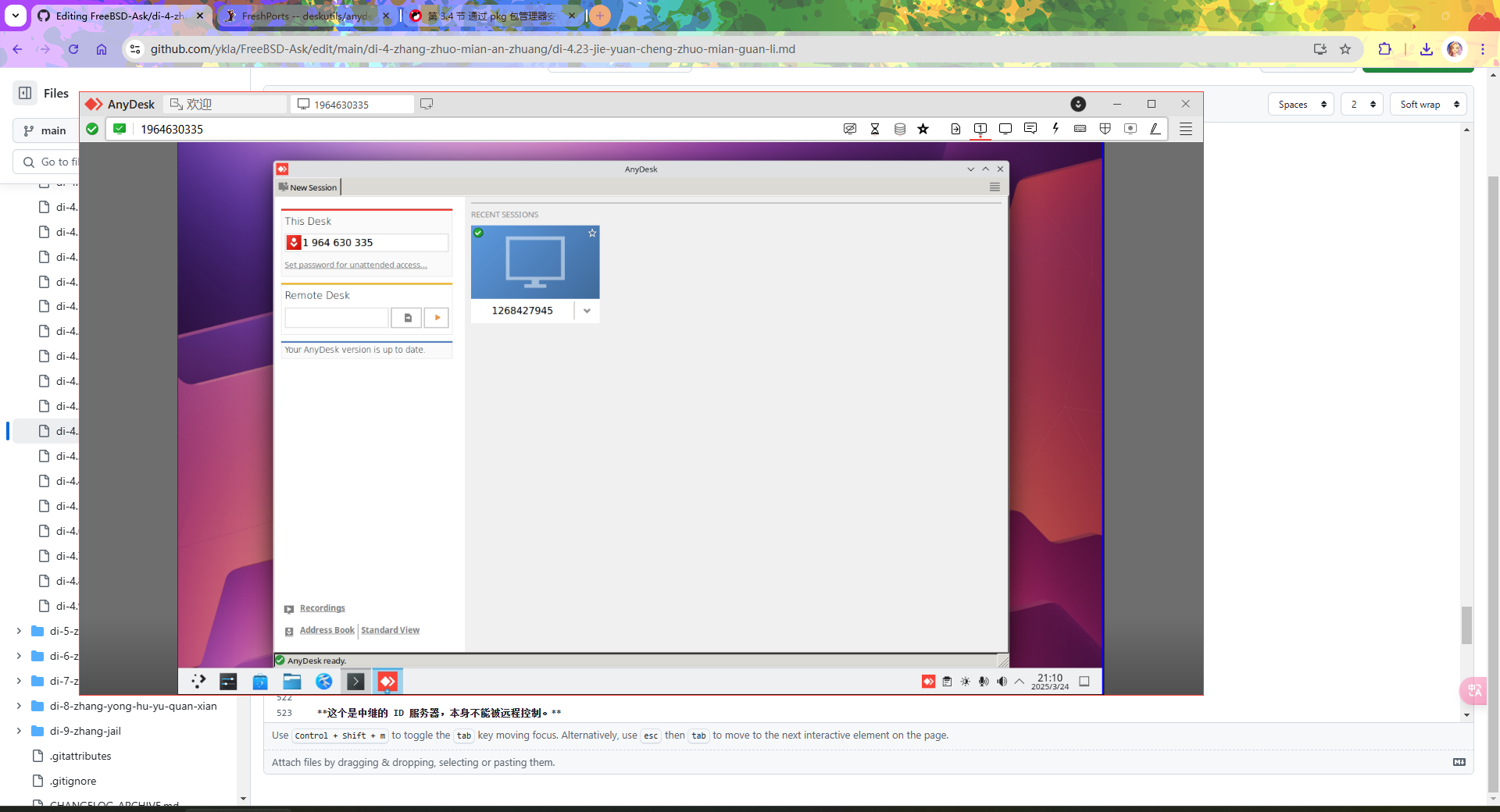This screenshot has width=1500, height=812.
Task: Focus the Remote Desk address field
Action: click(337, 318)
